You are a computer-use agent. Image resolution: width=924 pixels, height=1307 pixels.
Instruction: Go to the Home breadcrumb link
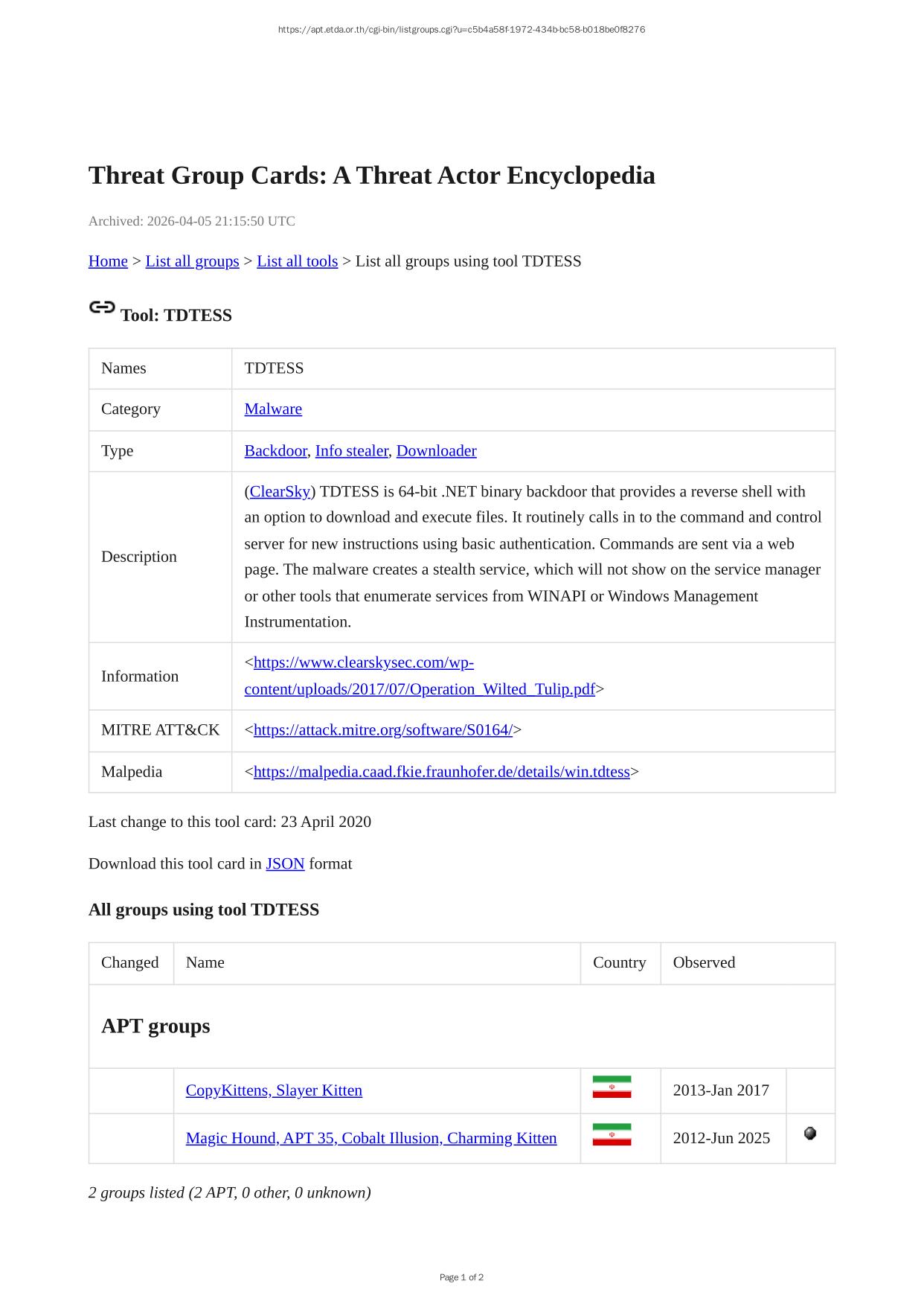tap(108, 261)
